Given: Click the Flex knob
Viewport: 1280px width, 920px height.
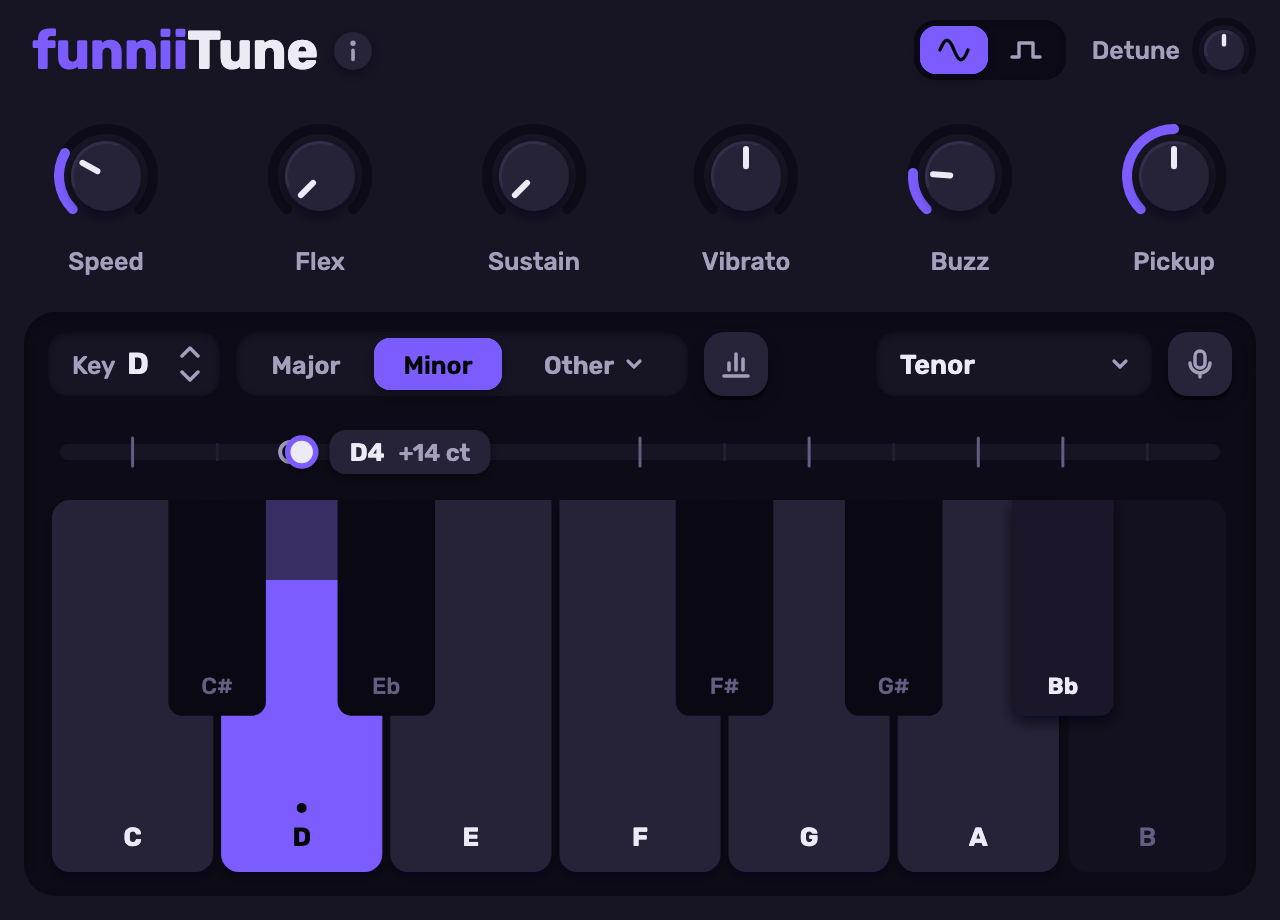Looking at the screenshot, I should click(x=320, y=176).
